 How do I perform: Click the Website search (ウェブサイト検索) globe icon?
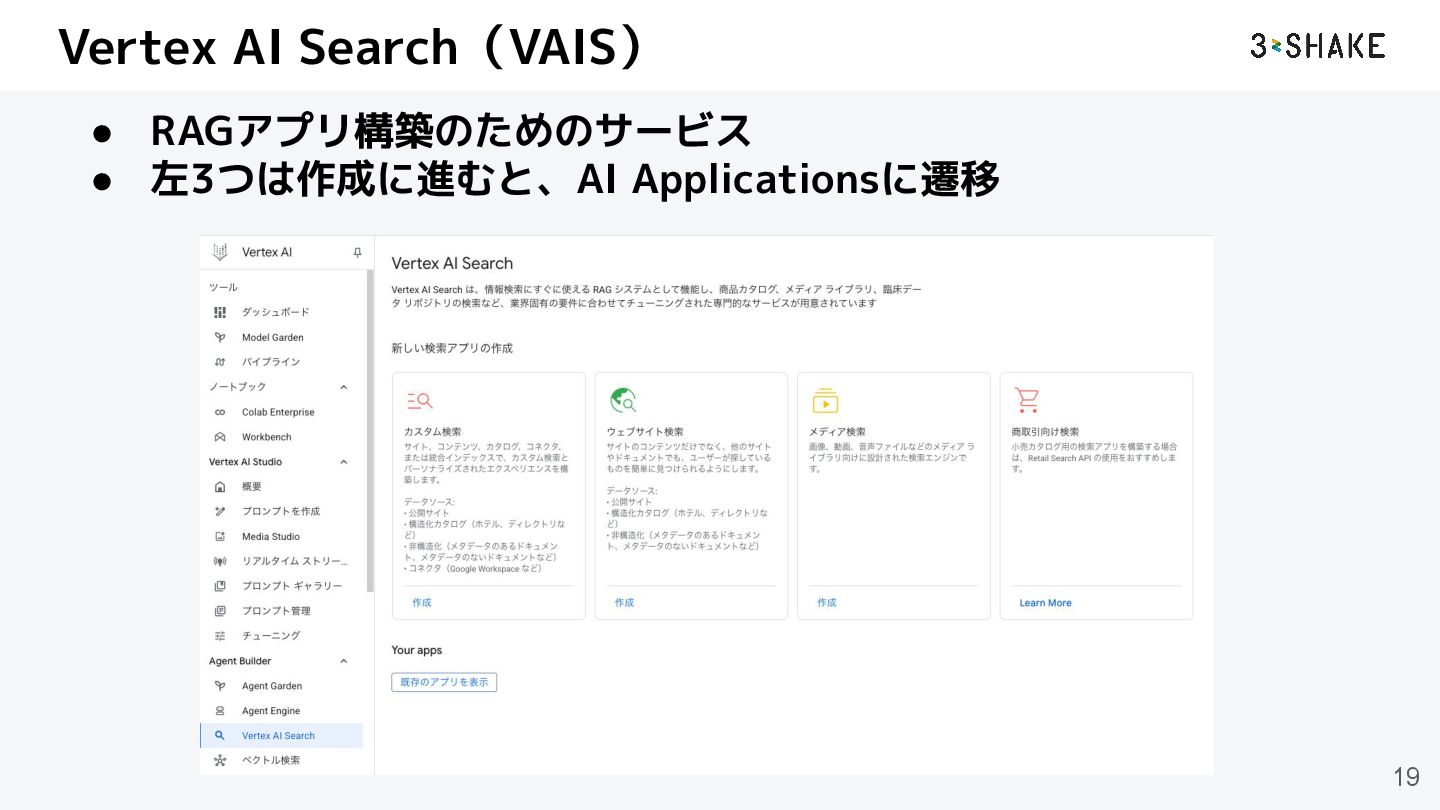click(x=624, y=401)
